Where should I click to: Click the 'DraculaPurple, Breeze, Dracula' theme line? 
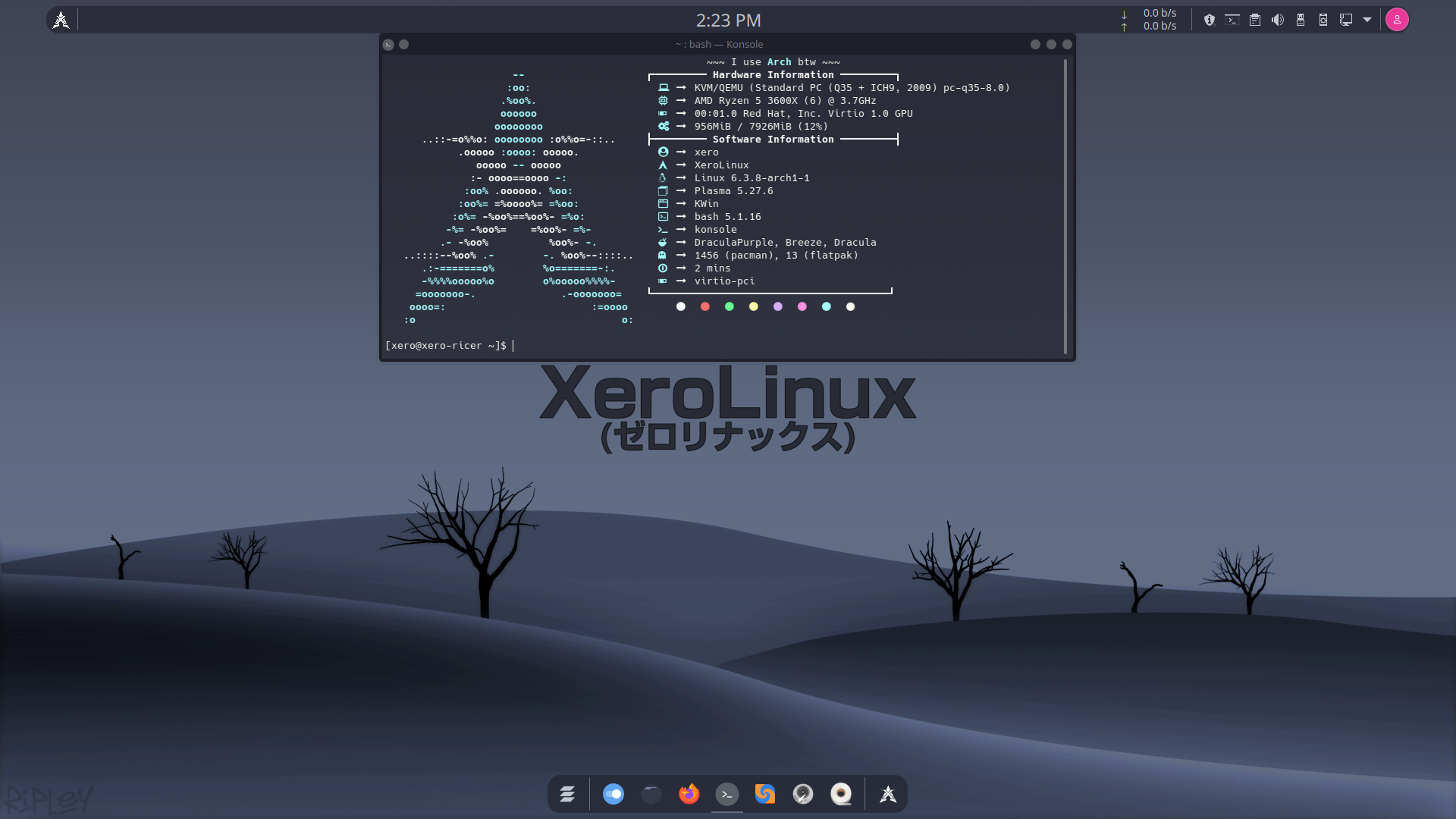coord(785,243)
